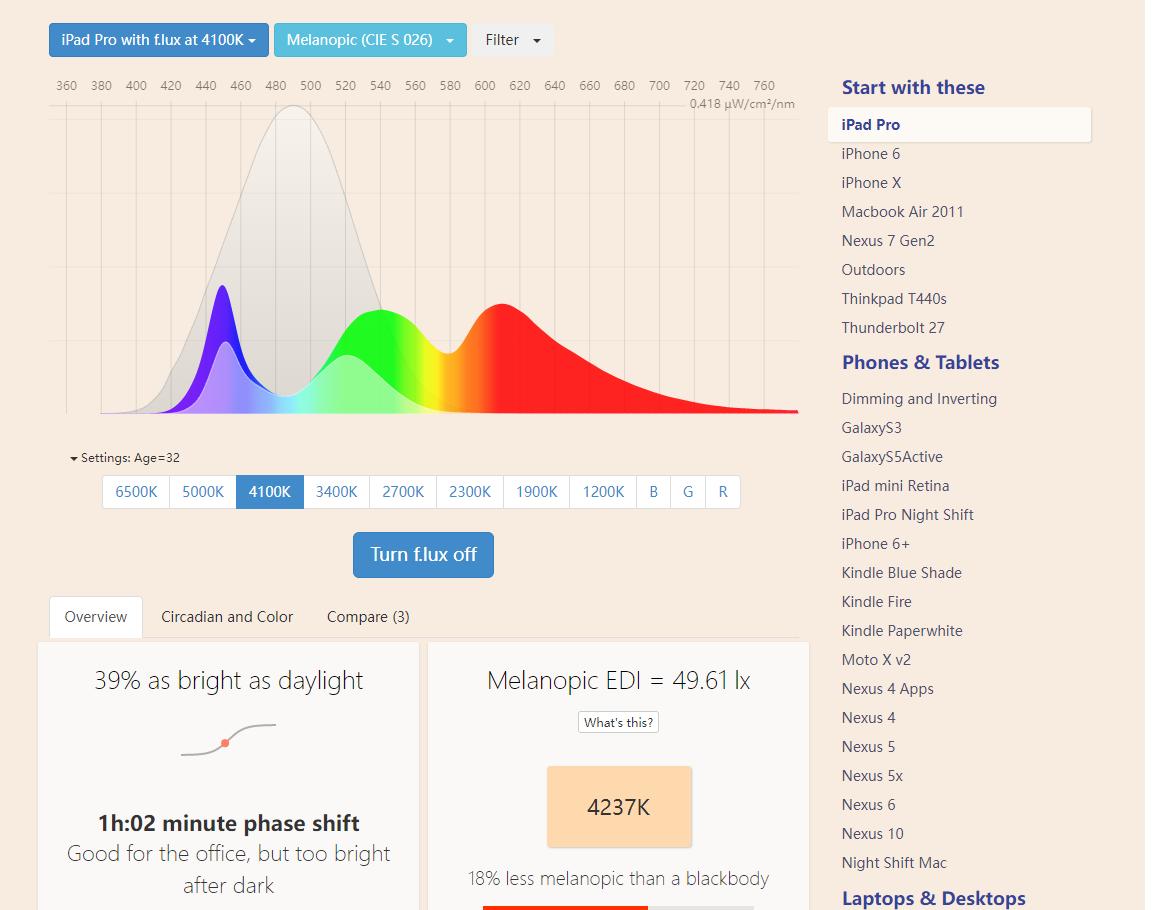Open the Melanopic (CIE S 026) dropdown
This screenshot has height=910, width=1152.
coord(370,40)
